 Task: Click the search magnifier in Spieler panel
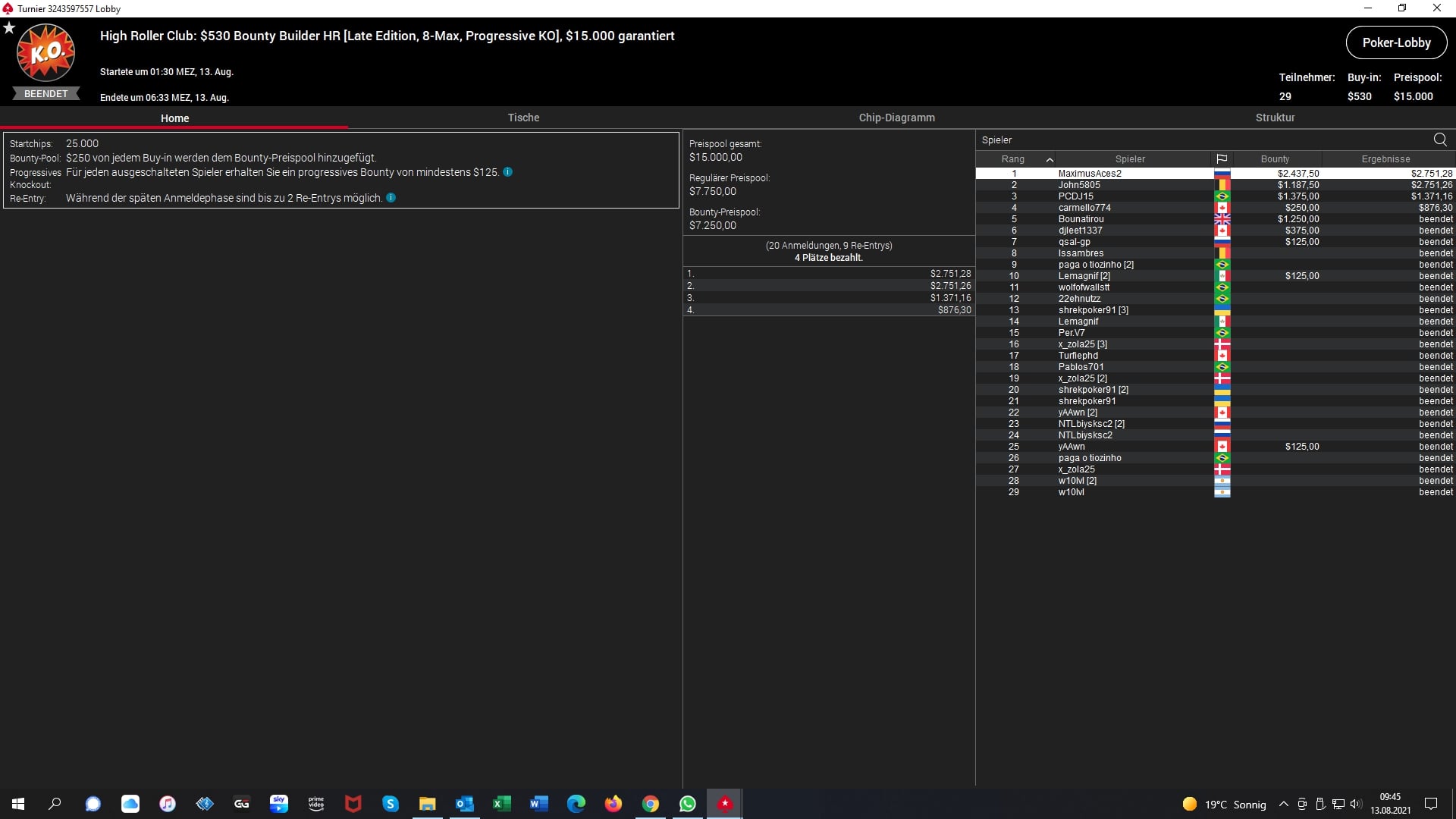(x=1439, y=140)
